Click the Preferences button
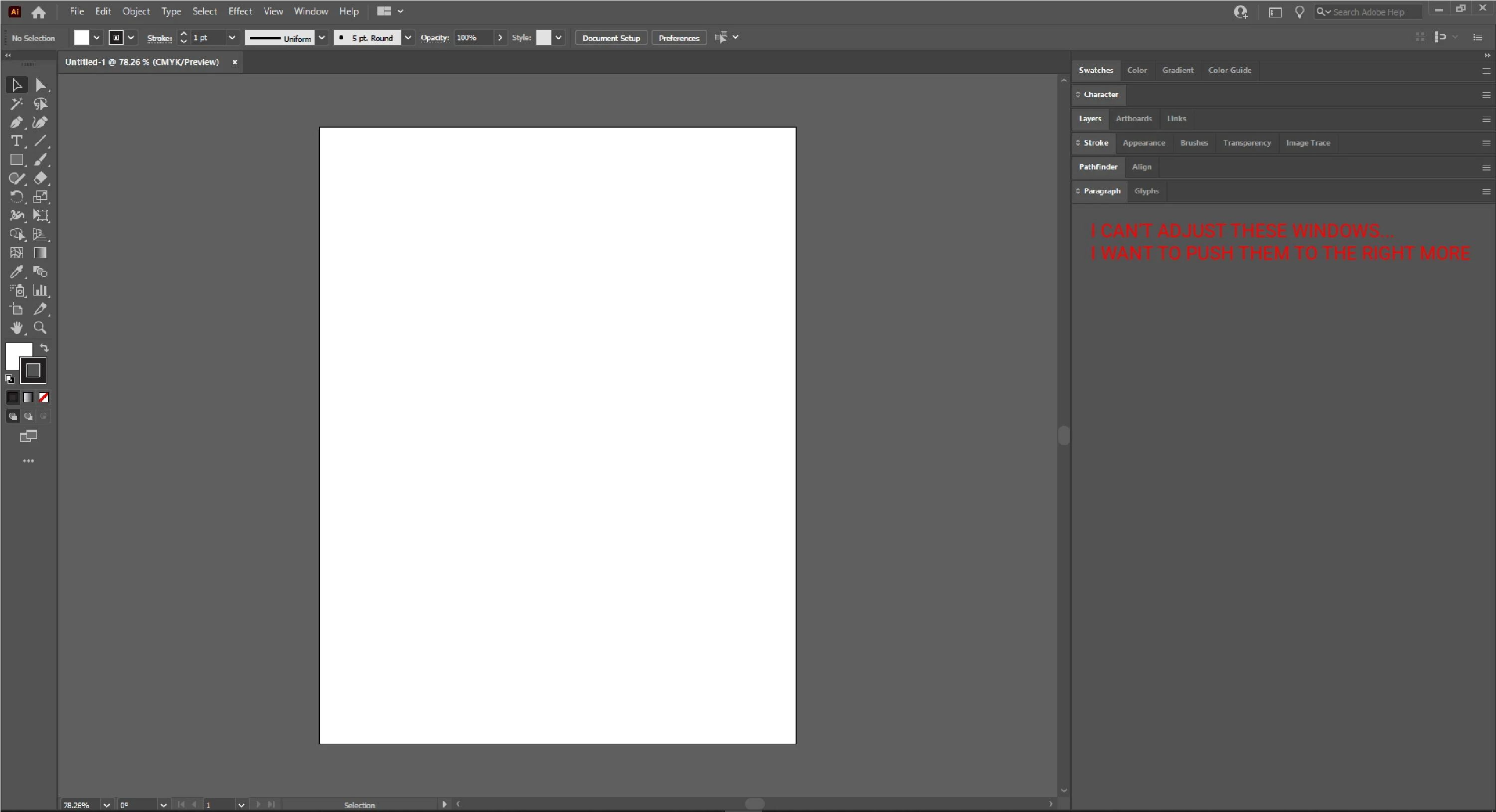 pos(678,38)
